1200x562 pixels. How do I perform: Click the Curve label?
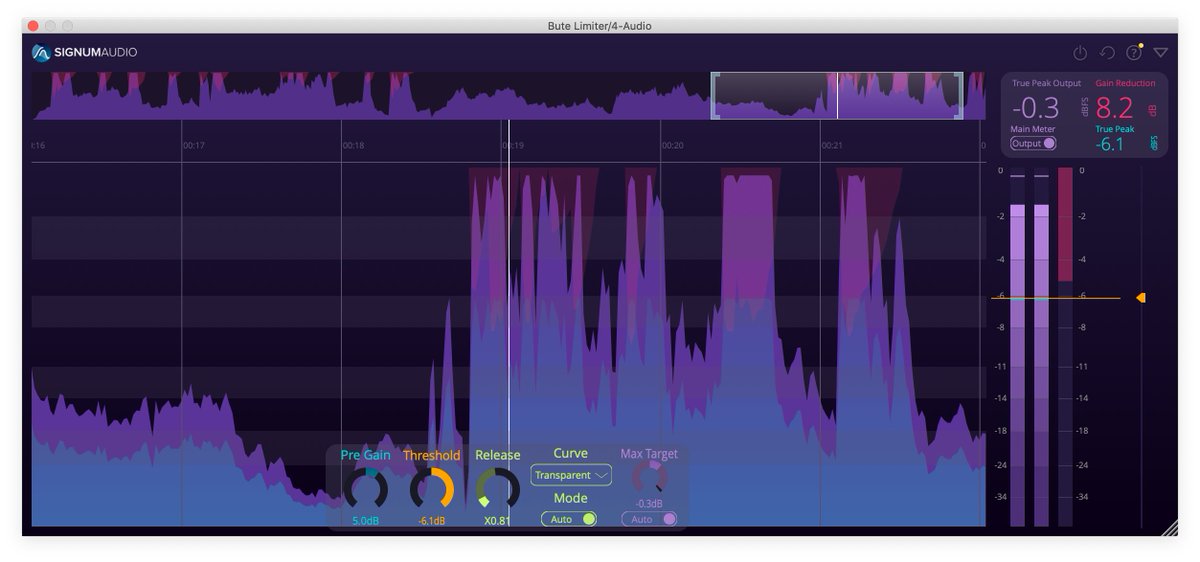pyautogui.click(x=571, y=453)
